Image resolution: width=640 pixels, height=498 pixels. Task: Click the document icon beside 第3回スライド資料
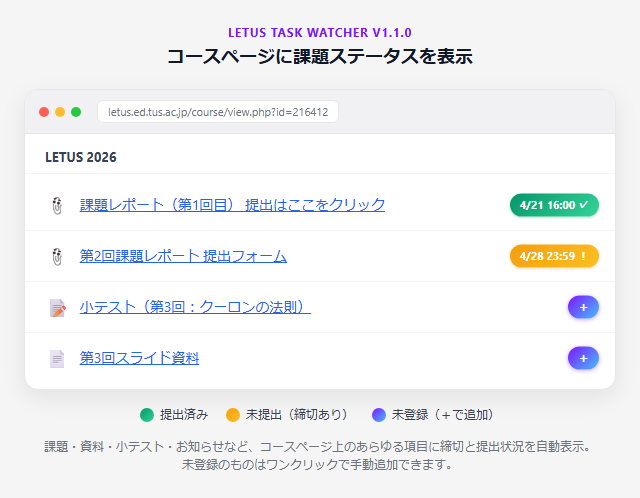coord(57,359)
